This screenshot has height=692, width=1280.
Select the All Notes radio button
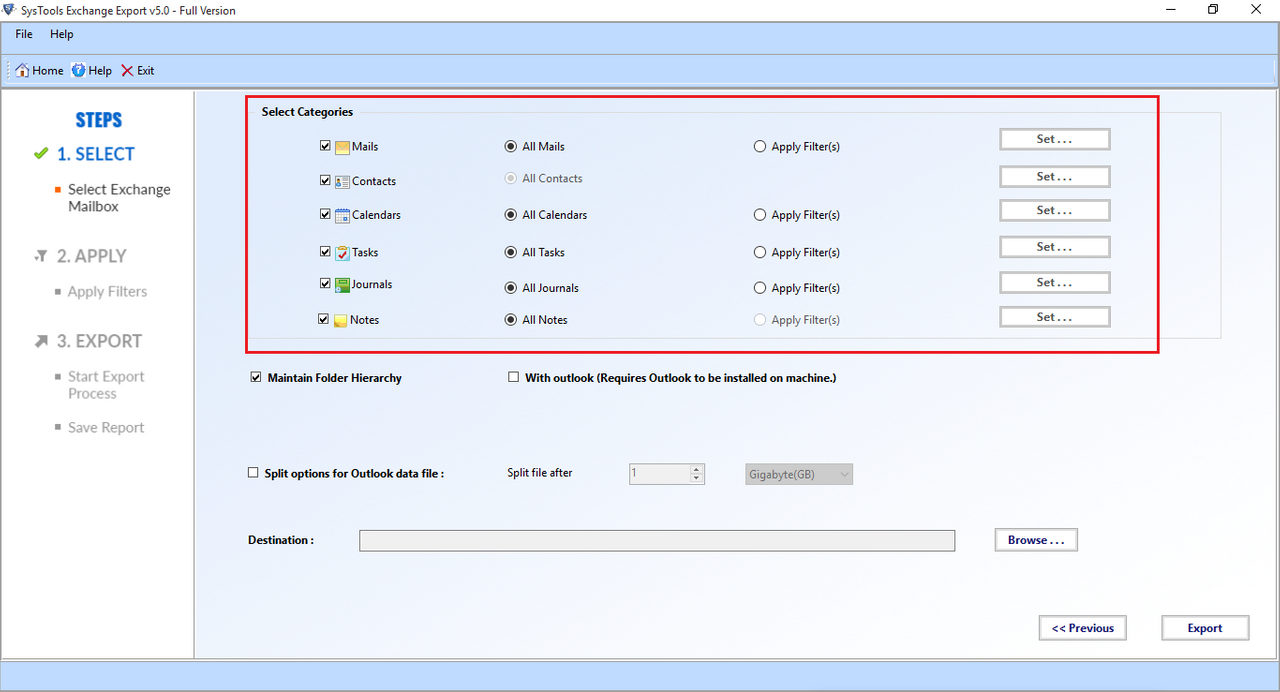510,320
